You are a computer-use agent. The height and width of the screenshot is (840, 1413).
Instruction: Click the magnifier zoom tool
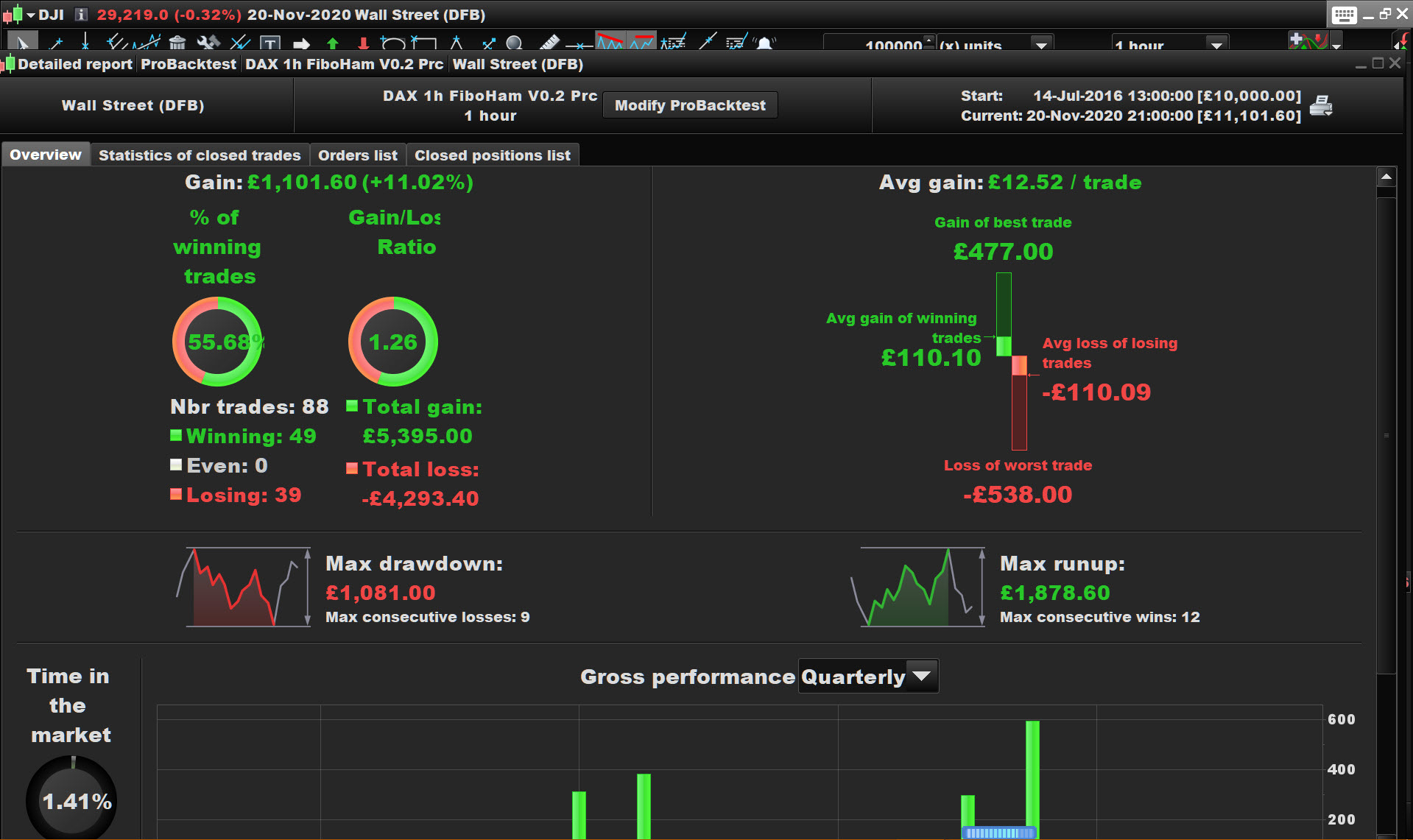(515, 43)
